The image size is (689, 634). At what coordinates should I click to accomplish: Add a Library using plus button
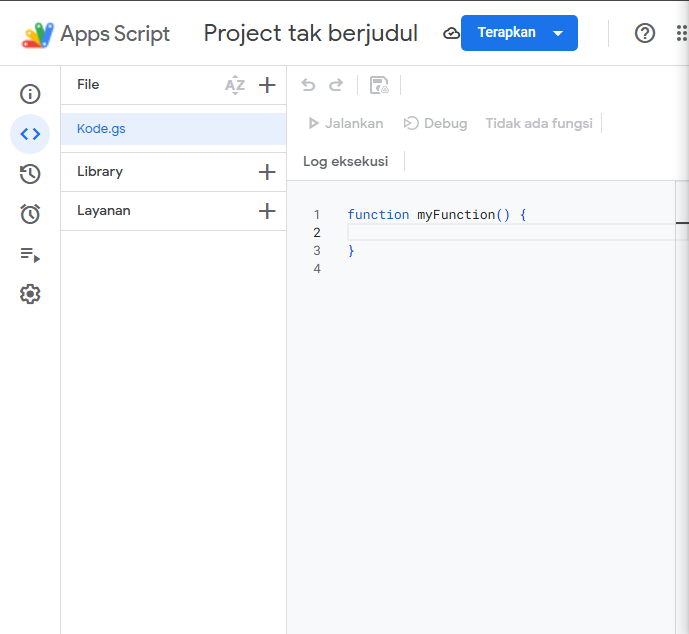coord(267,172)
